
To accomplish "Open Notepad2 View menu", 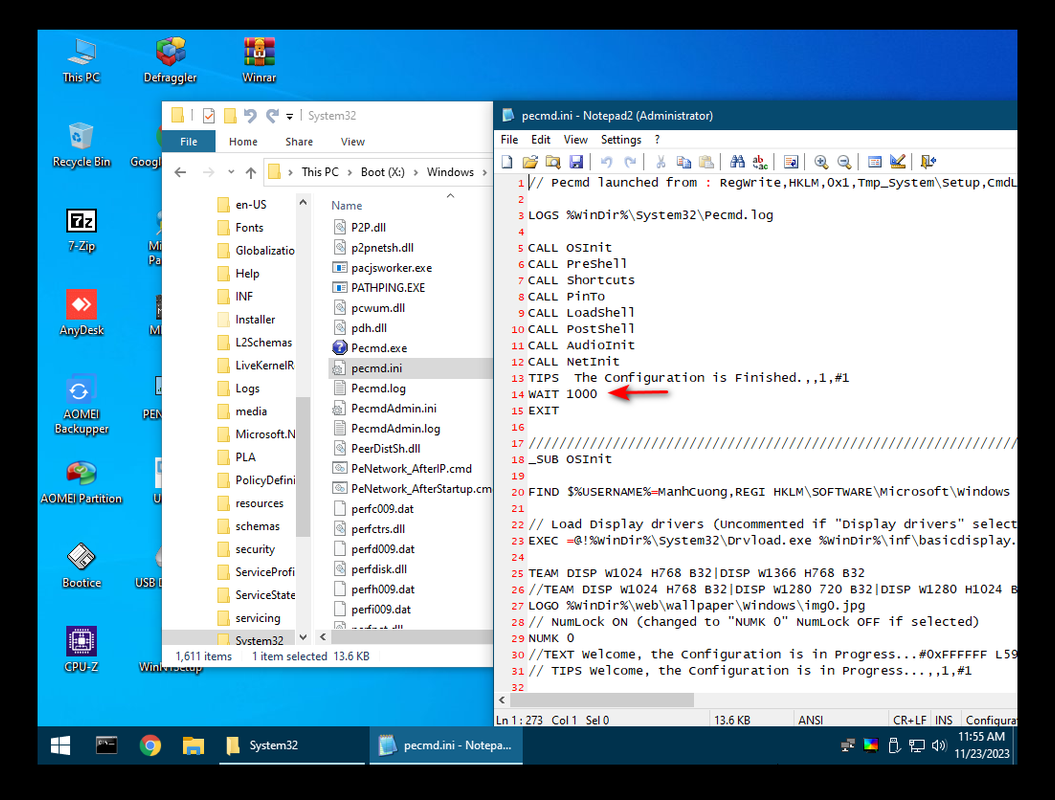I will [x=575, y=139].
